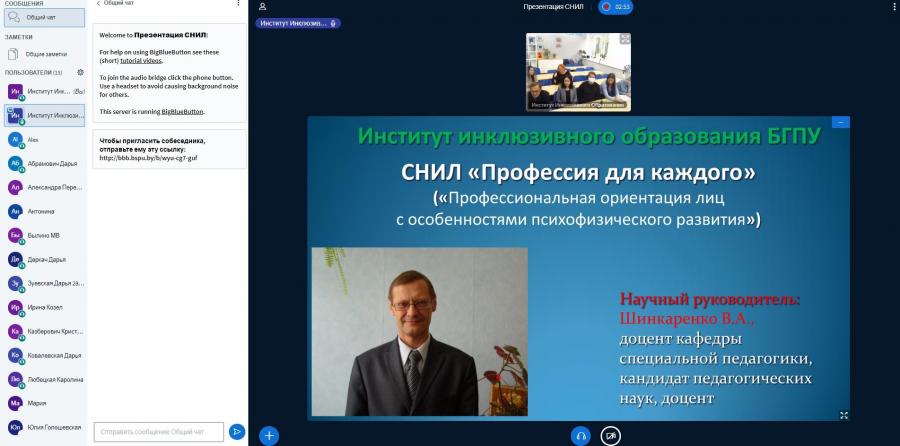The height and width of the screenshot is (446, 900).
Task: Open Общие заметки shared notes
Action: (44, 54)
